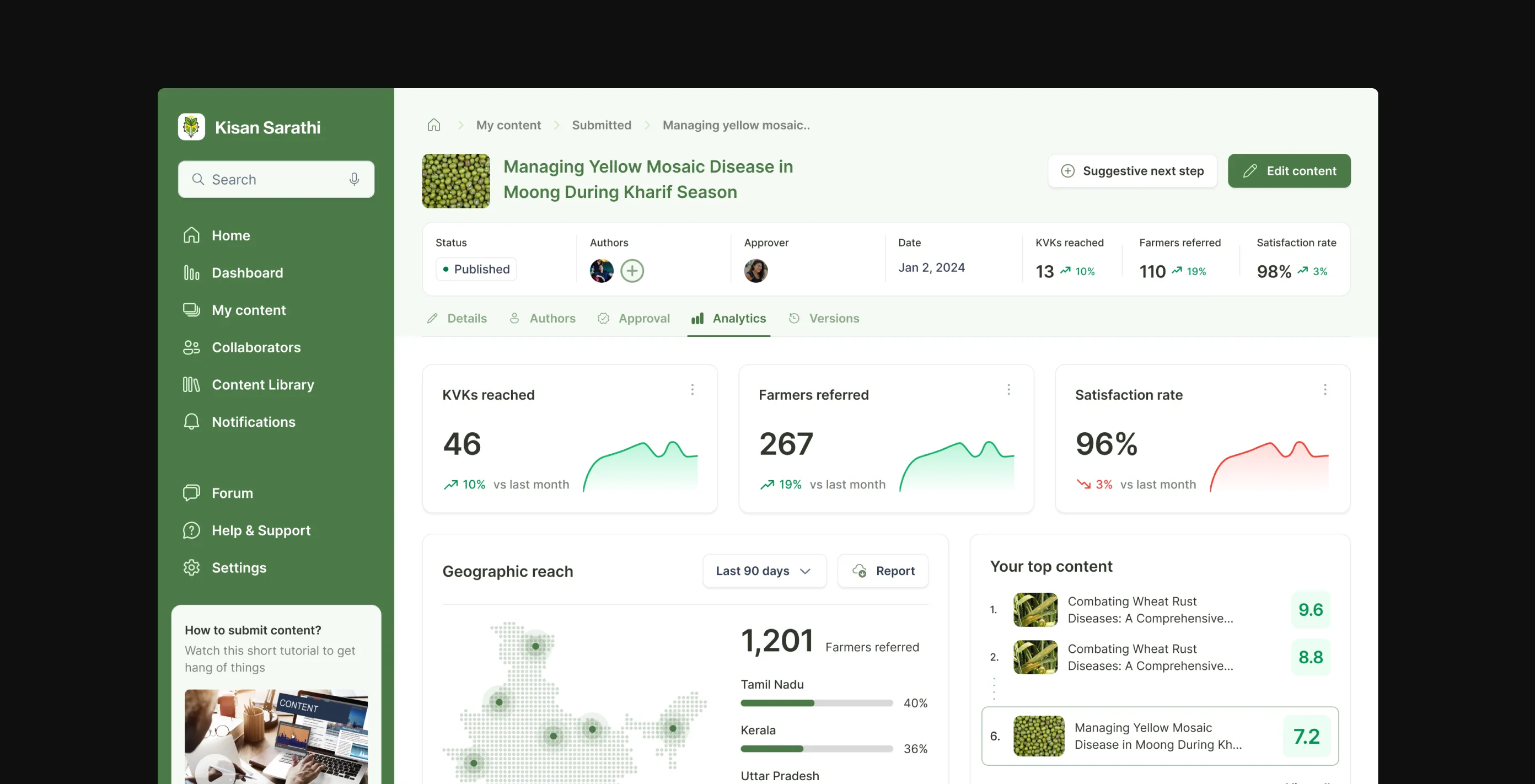
Task: Click the moong content thumbnail in header
Action: [x=456, y=181]
